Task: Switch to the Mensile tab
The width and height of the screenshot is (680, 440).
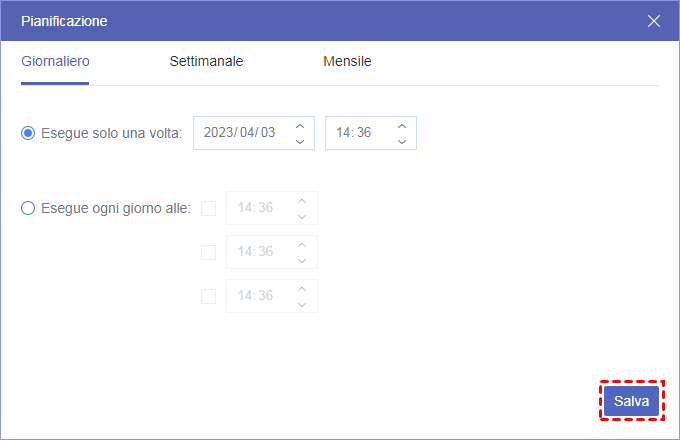Action: click(x=347, y=61)
